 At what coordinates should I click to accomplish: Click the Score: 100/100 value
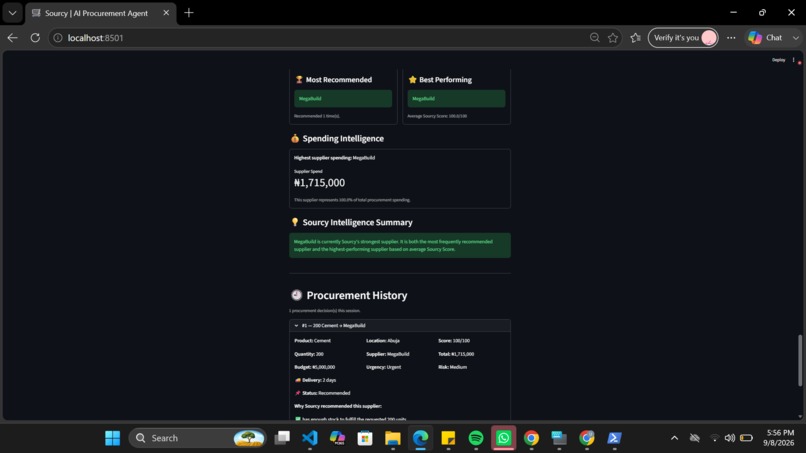click(x=454, y=340)
